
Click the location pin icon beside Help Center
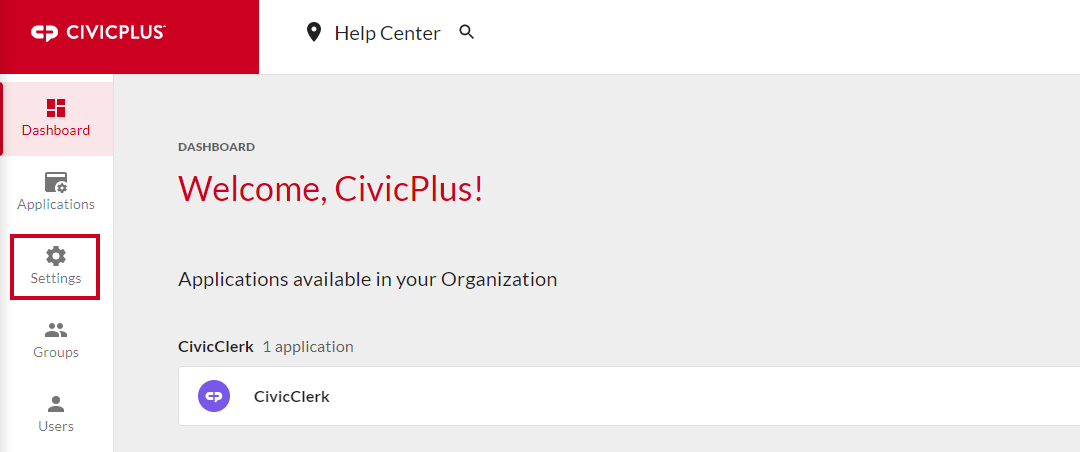(314, 32)
